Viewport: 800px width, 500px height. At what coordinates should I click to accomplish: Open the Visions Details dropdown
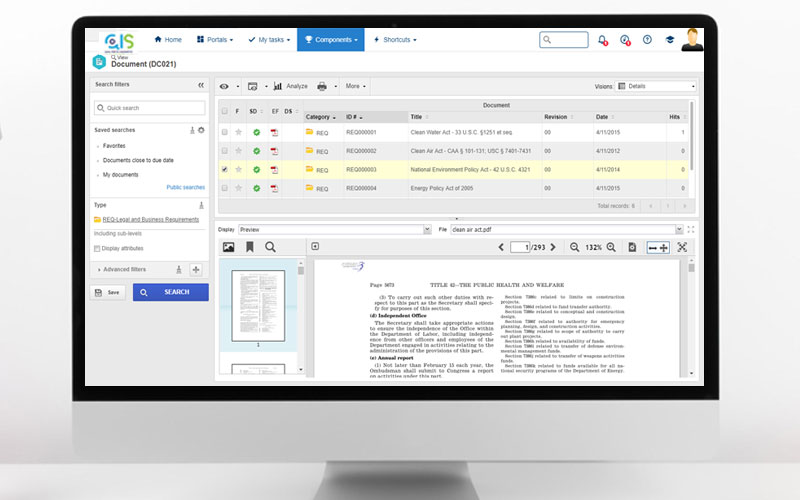(655, 86)
